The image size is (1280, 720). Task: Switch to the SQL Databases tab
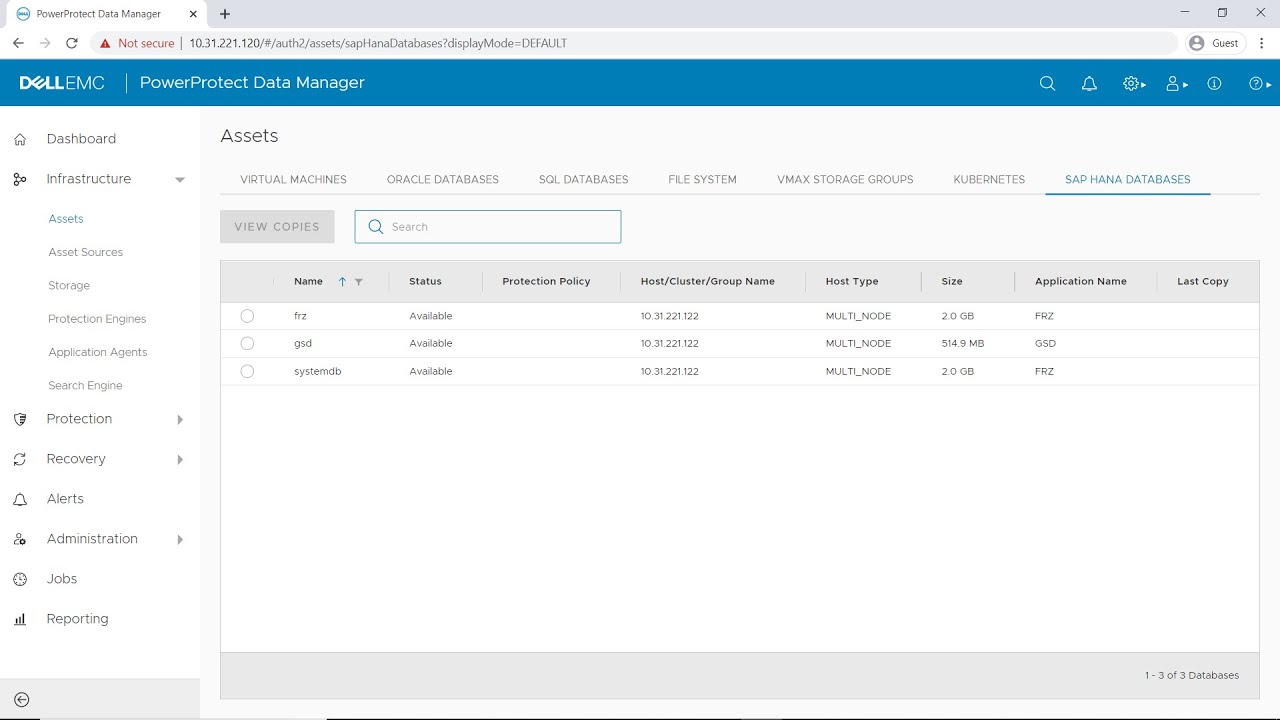pyautogui.click(x=584, y=180)
